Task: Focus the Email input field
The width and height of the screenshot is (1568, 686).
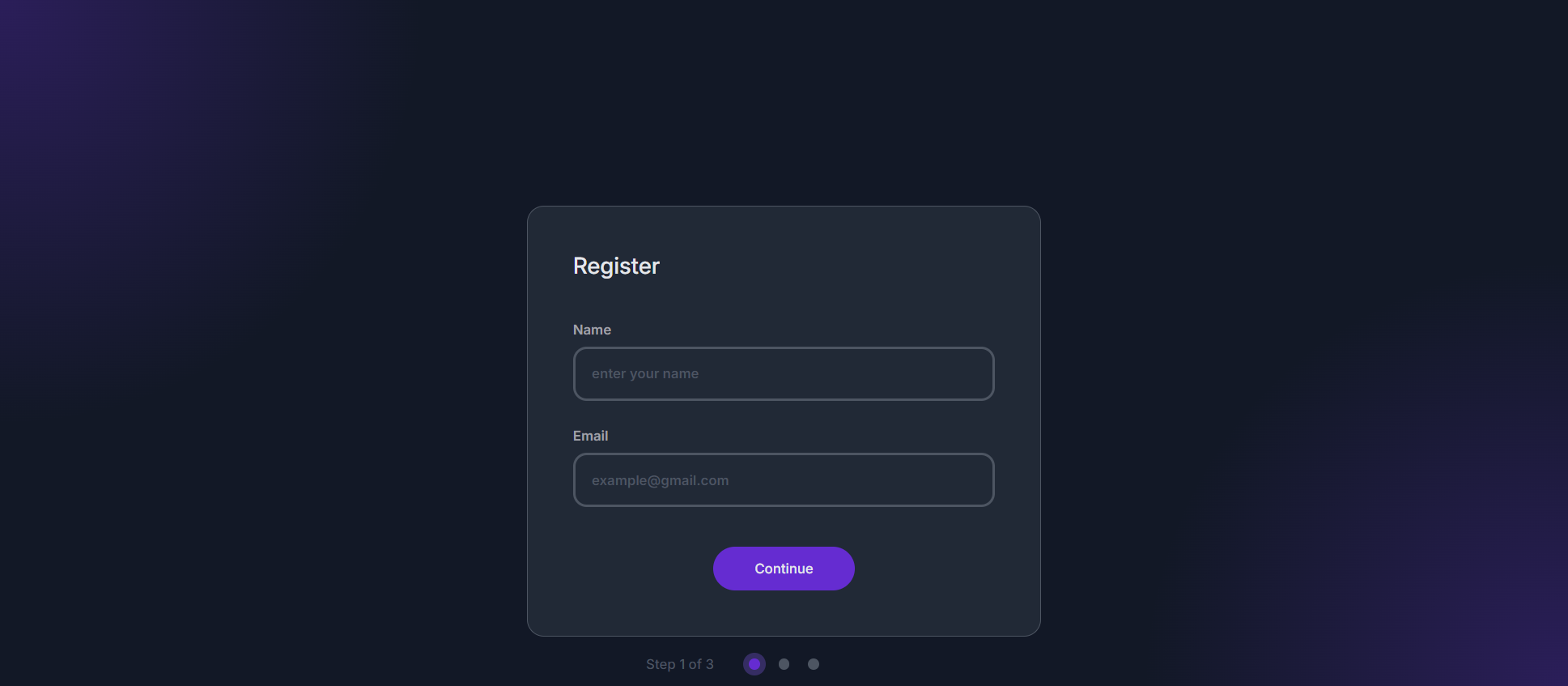Action: 783,479
